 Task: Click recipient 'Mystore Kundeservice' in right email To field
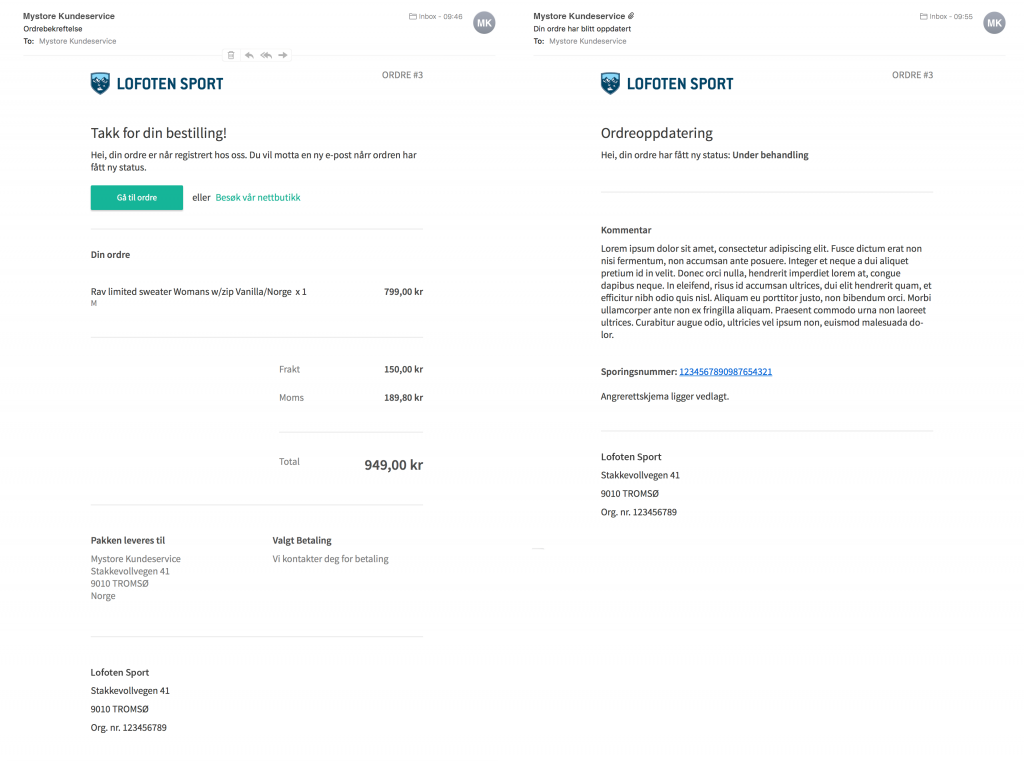pyautogui.click(x=588, y=42)
